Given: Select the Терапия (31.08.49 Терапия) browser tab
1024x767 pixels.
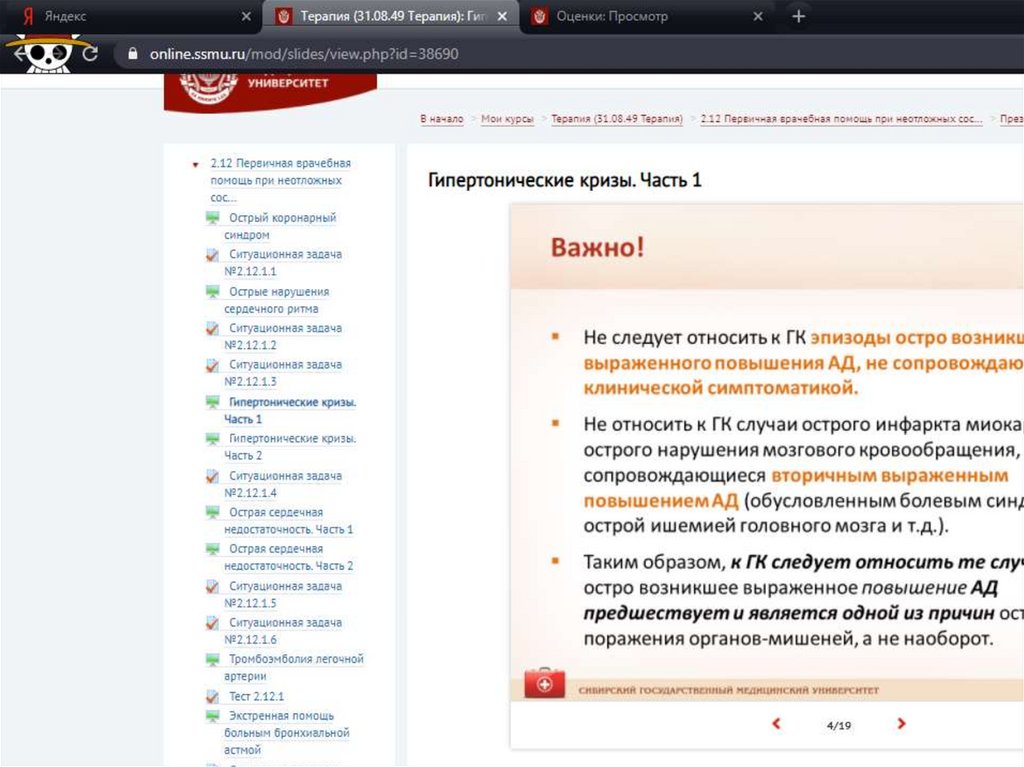Looking at the screenshot, I should tap(390, 16).
